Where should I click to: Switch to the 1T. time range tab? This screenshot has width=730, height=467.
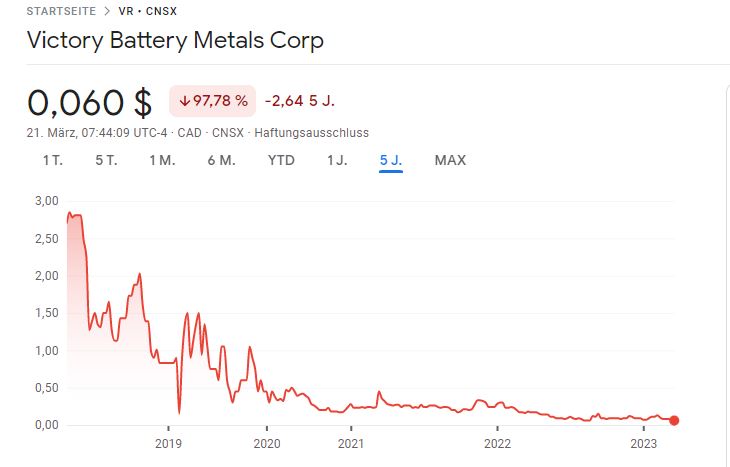pos(52,160)
